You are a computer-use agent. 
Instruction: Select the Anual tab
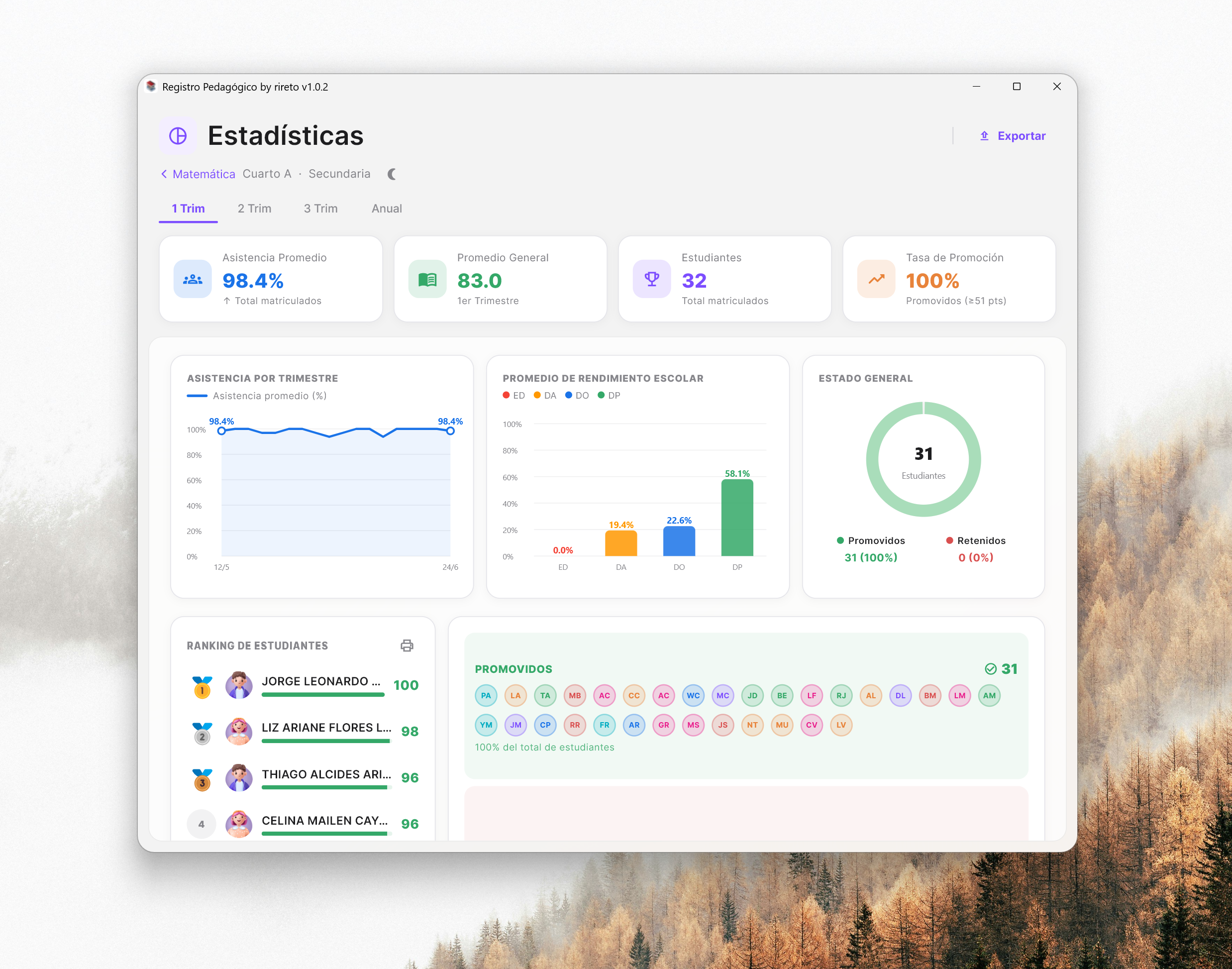click(387, 208)
